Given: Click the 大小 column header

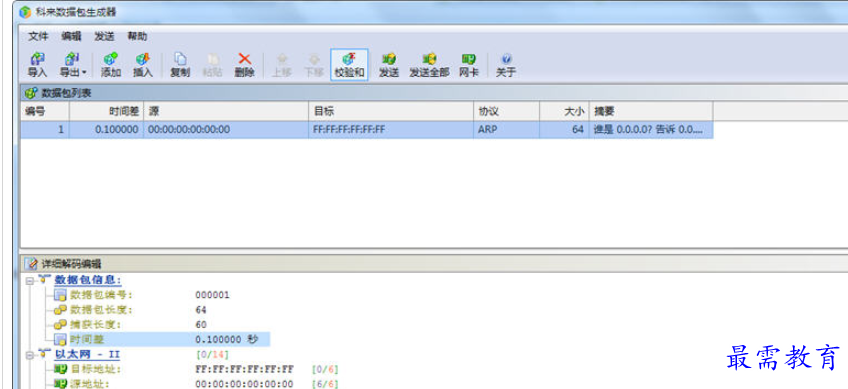Looking at the screenshot, I should click(564, 111).
